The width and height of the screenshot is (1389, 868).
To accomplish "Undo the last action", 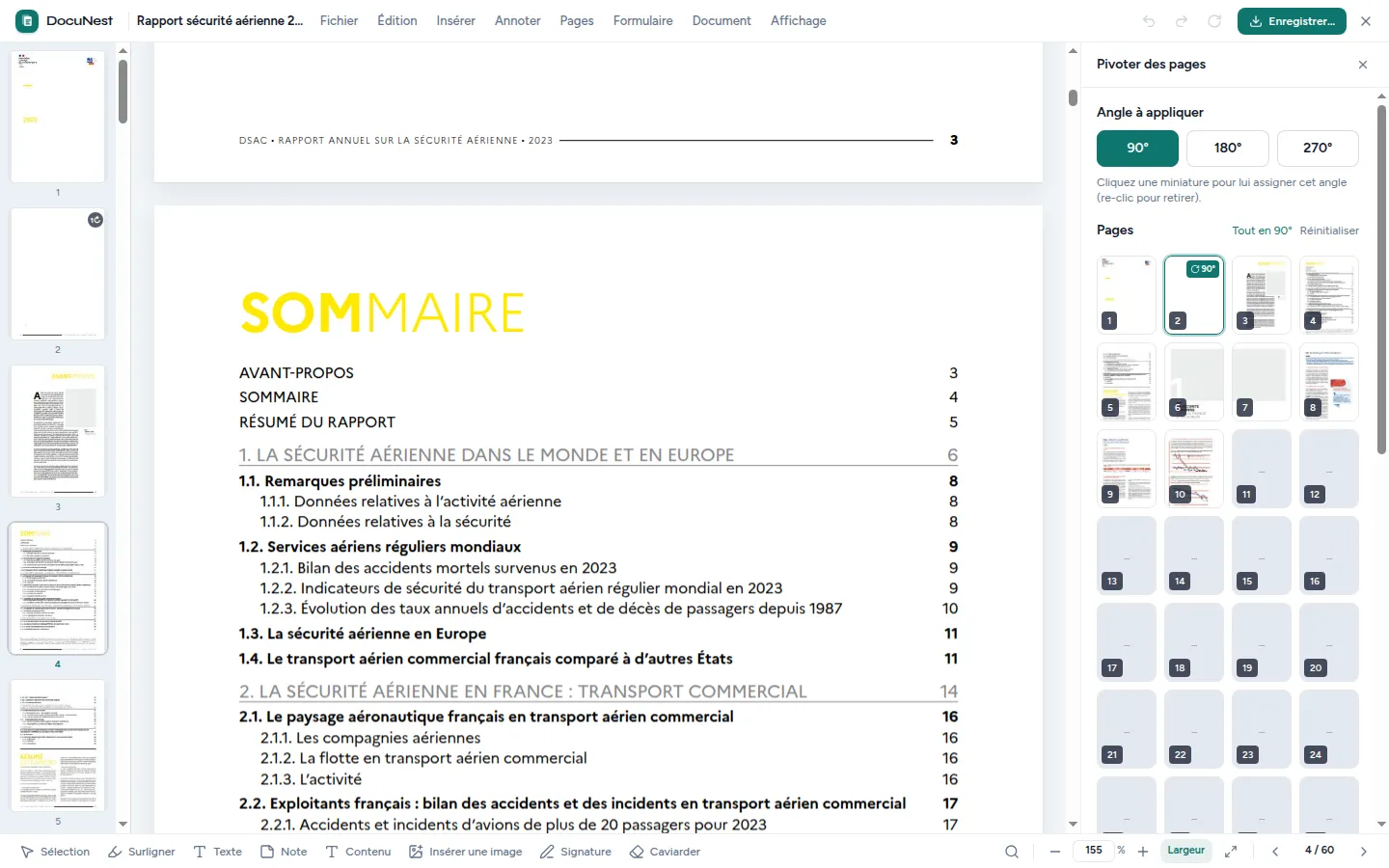I will click(x=1149, y=21).
